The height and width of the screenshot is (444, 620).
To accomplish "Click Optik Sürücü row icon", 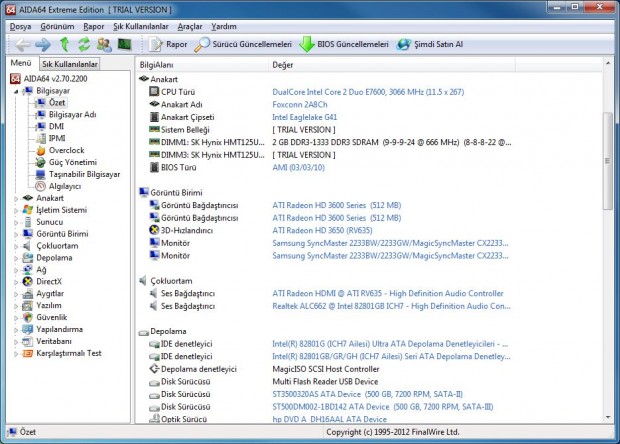I will pyautogui.click(x=154, y=419).
